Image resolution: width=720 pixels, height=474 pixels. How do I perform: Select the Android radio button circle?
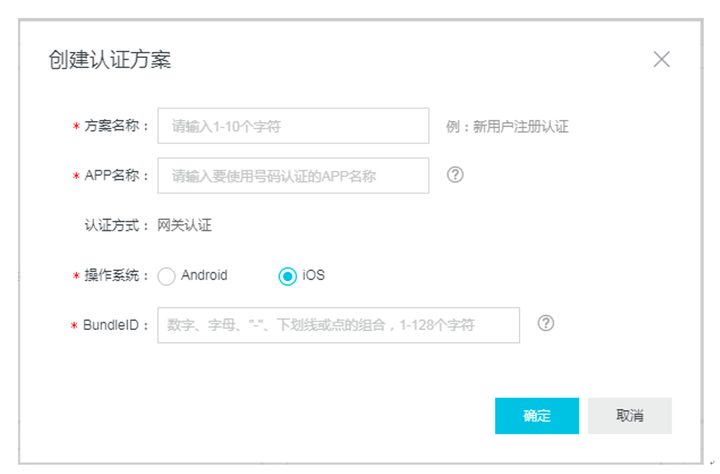167,276
